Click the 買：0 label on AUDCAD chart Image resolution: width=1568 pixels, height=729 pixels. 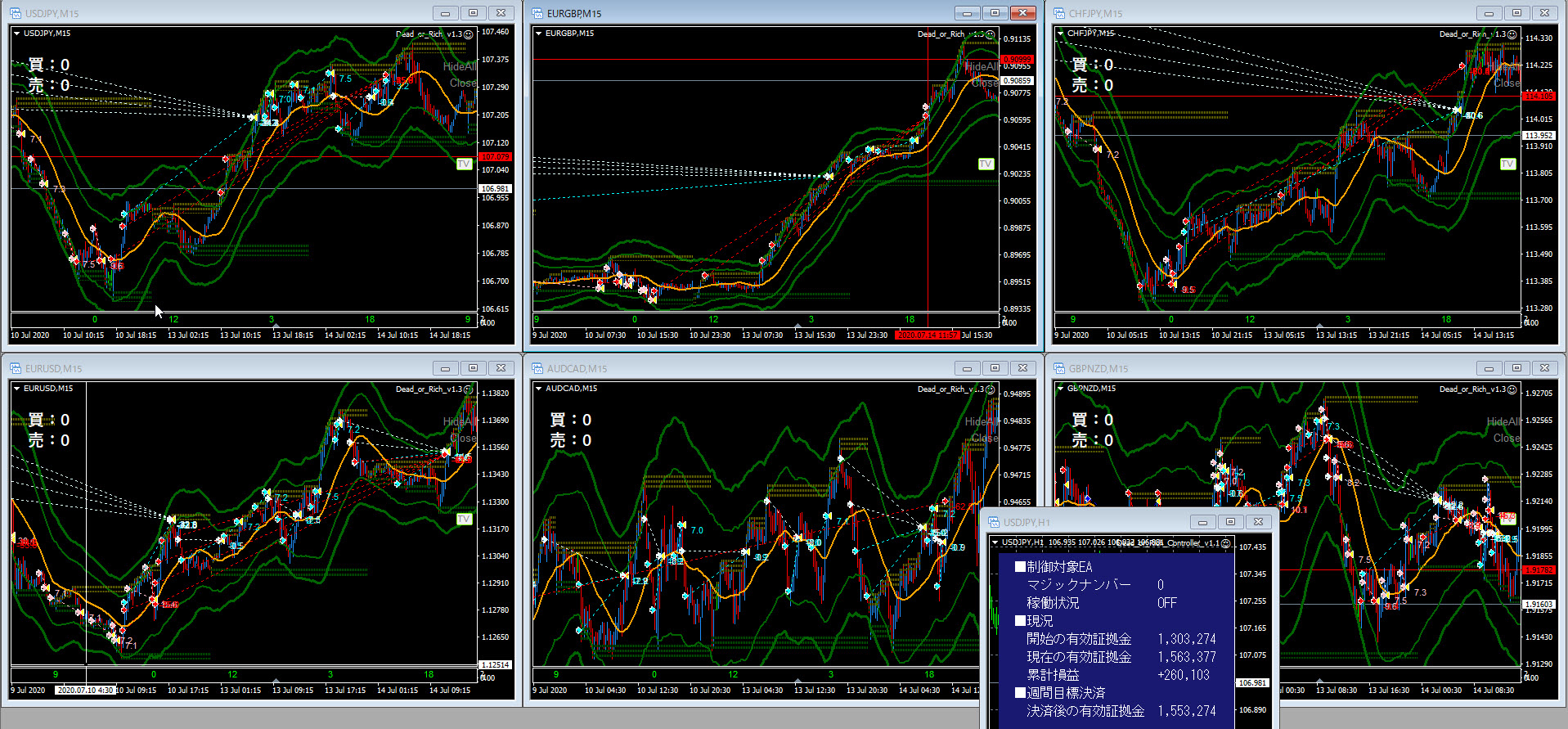571,420
